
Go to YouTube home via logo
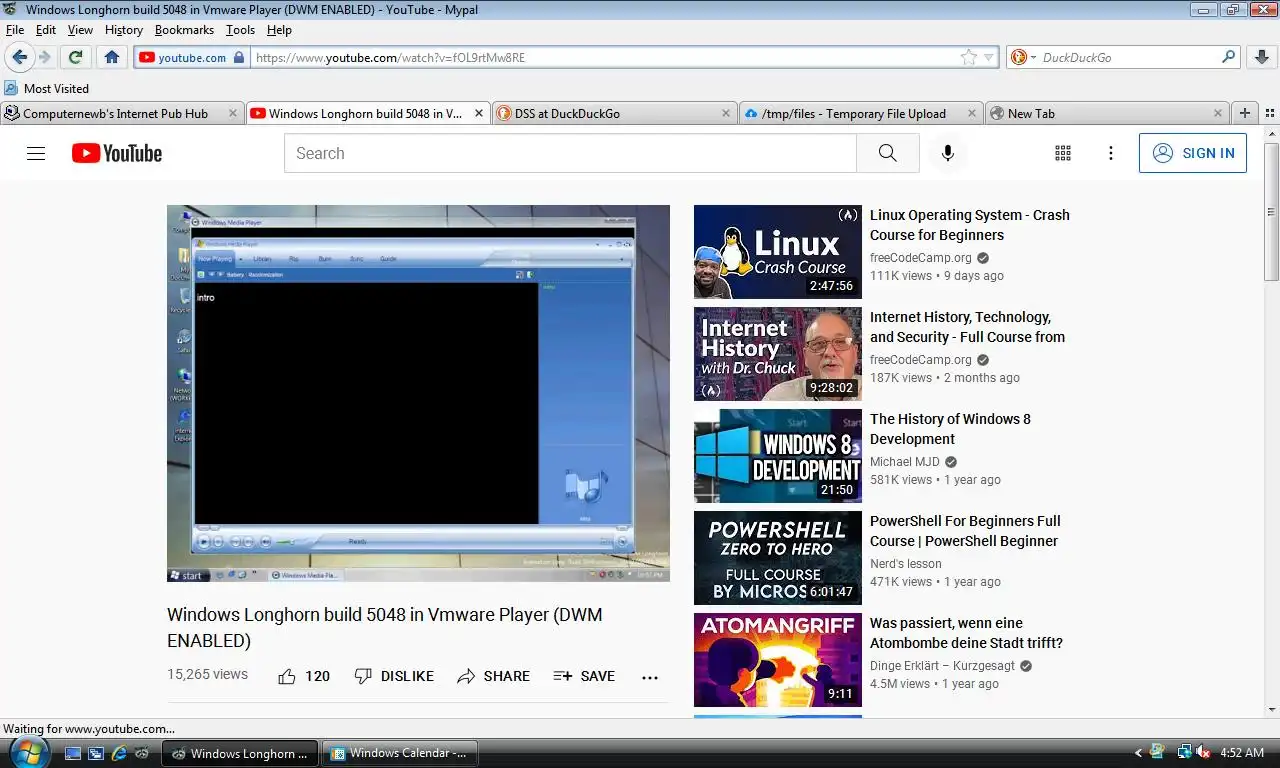pos(117,153)
